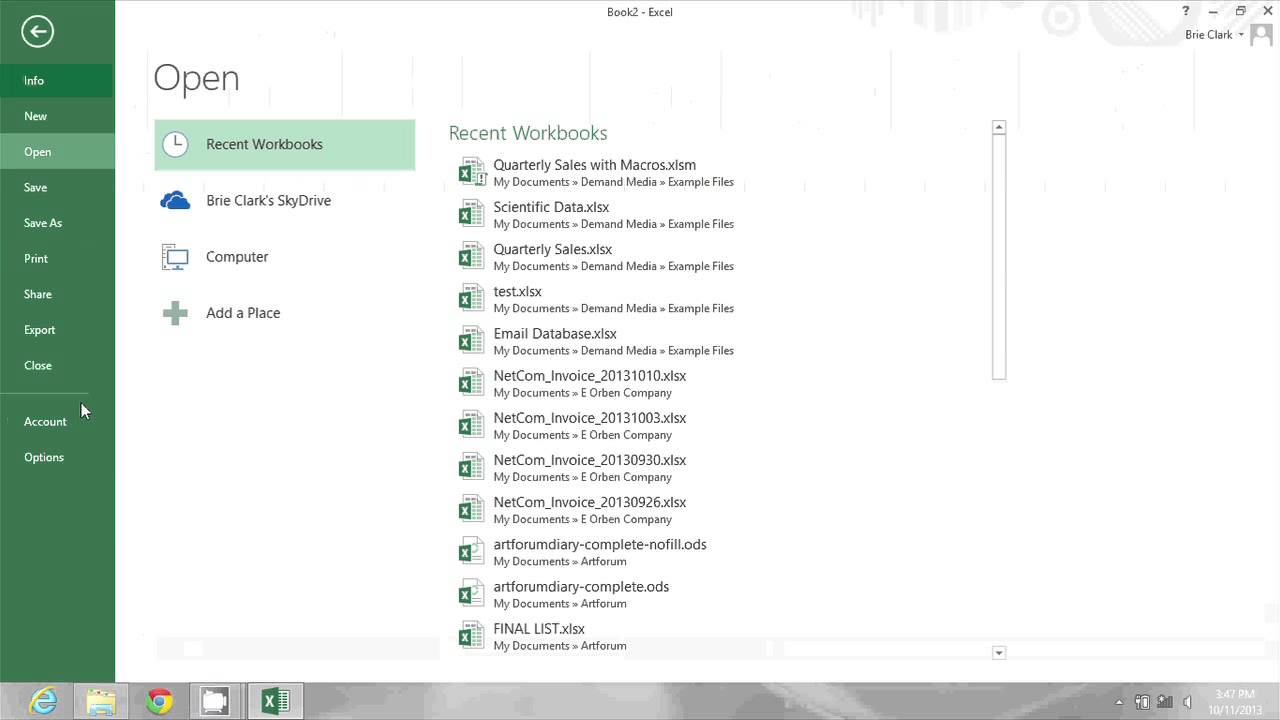Choose Save in the sidebar

(57, 187)
